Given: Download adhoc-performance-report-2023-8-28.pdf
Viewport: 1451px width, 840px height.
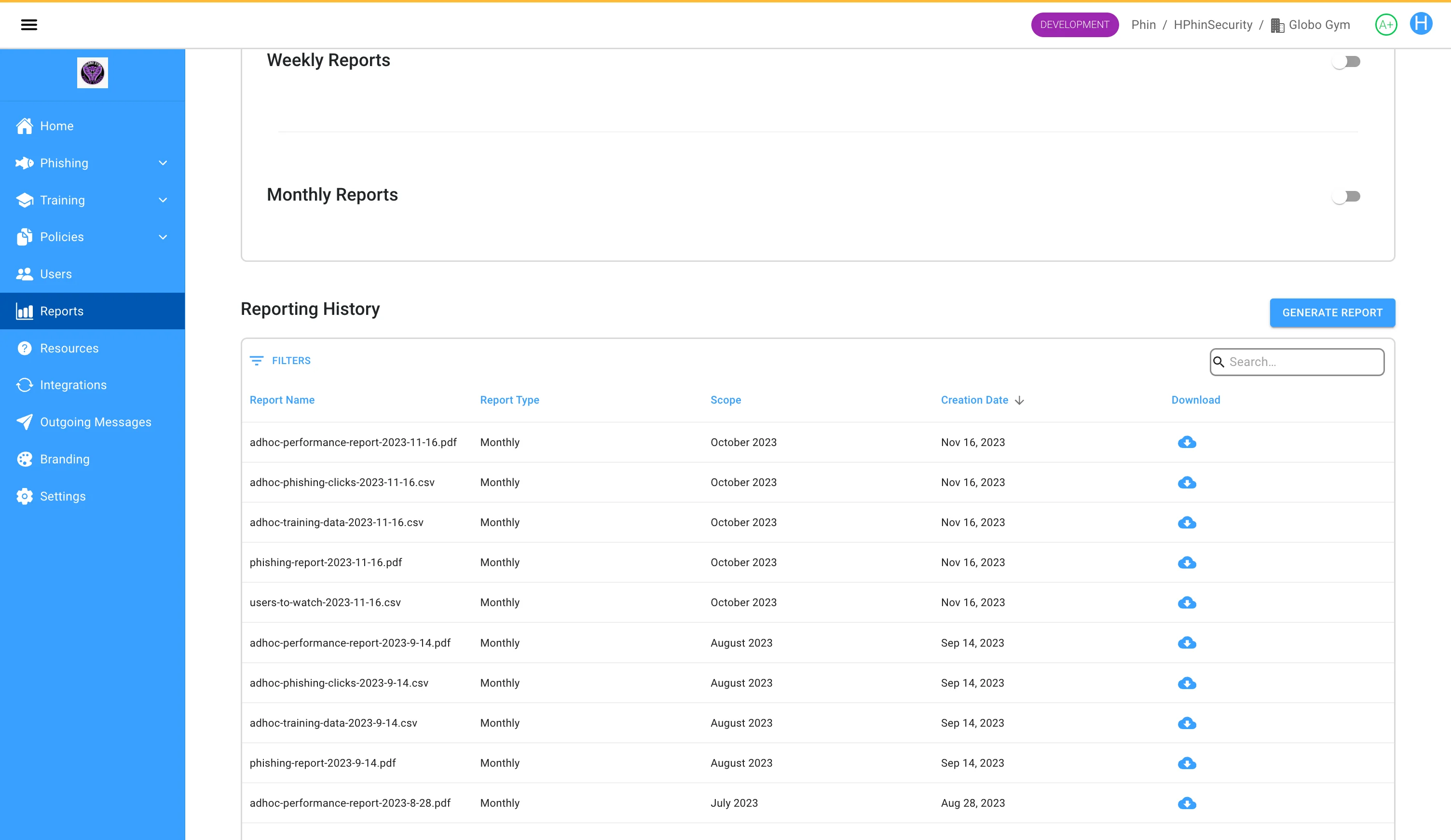Looking at the screenshot, I should coord(1187,803).
